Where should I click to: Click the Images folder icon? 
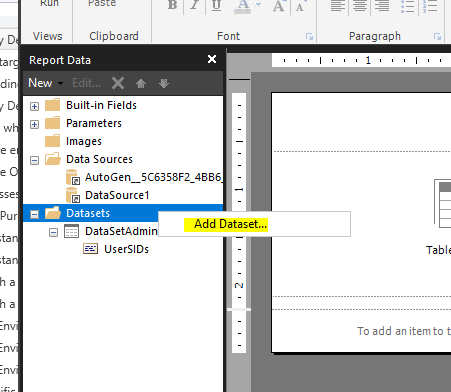52,141
